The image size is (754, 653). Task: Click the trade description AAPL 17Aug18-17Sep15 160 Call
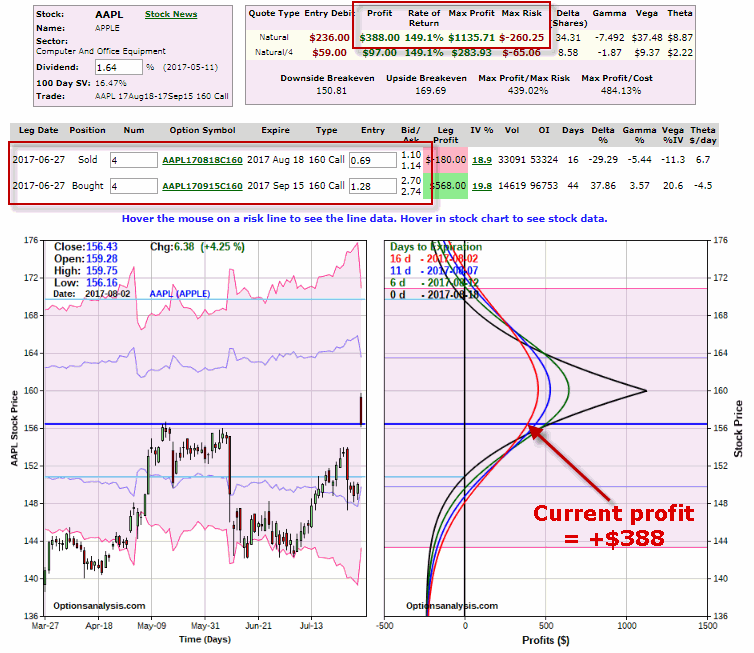click(x=162, y=96)
